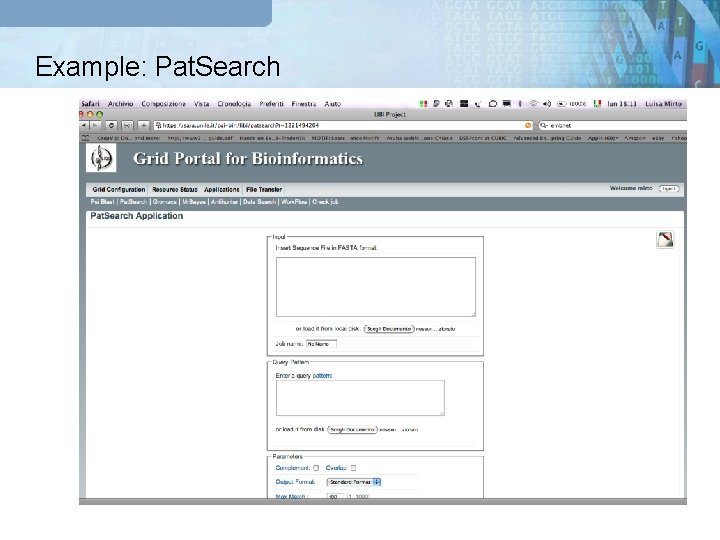Click the Italian flag input icon
Viewport: 720px width, 540px height.
click(597, 104)
